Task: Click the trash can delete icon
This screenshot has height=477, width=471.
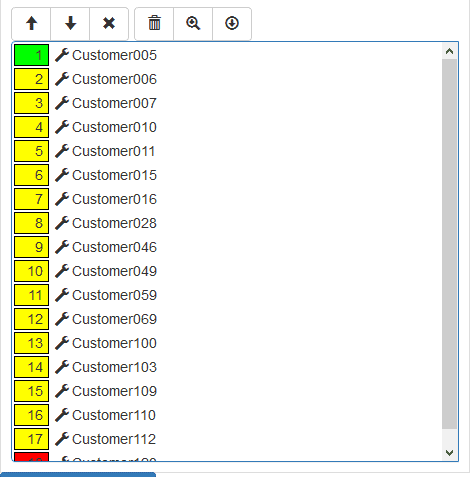Action: pos(154,24)
